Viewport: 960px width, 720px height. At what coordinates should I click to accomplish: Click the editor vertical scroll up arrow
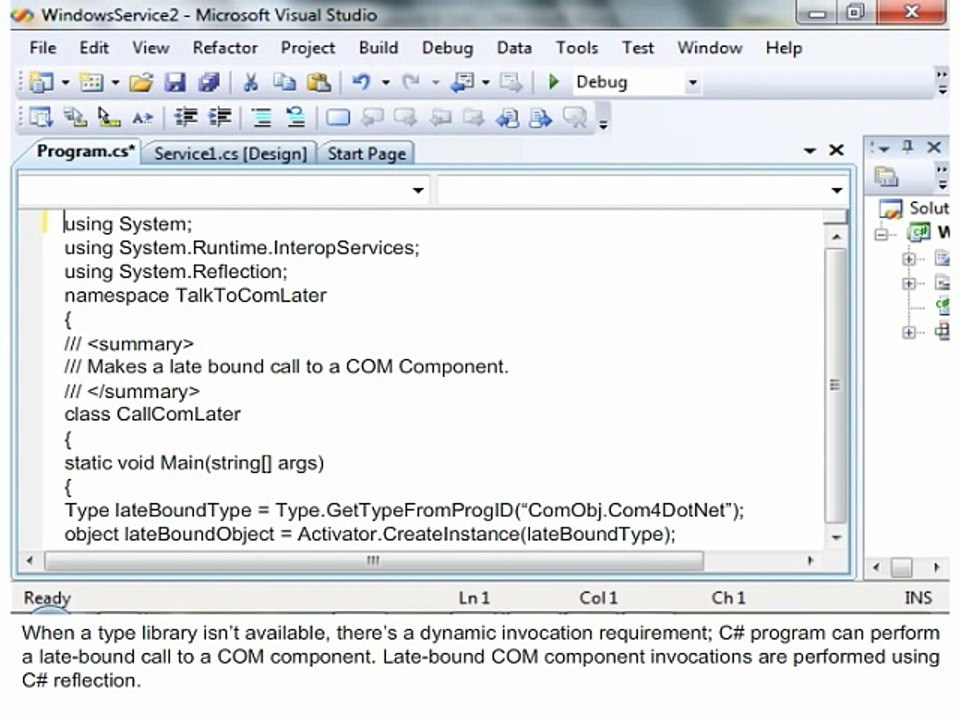coord(836,237)
